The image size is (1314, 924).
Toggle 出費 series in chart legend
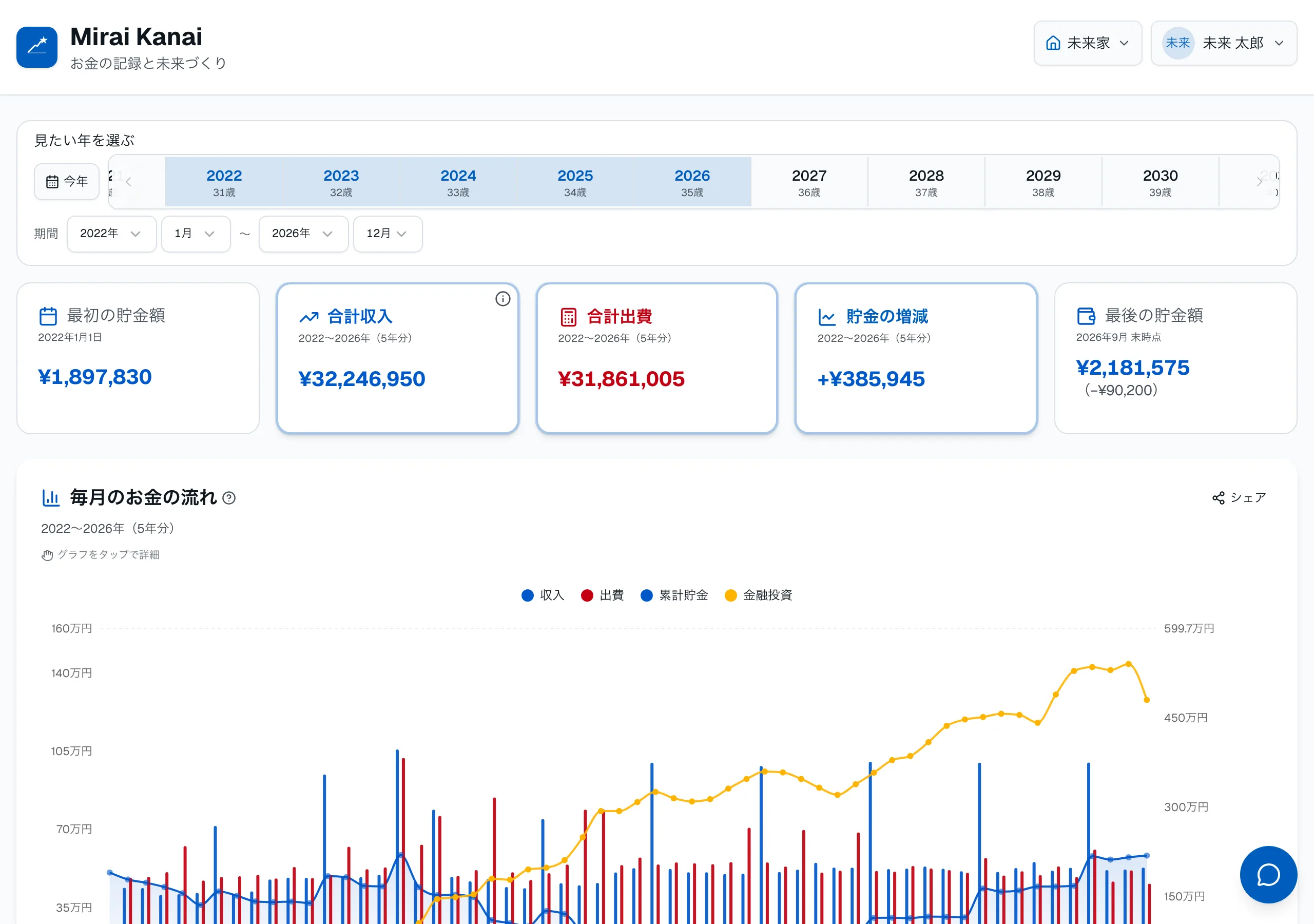pyautogui.click(x=602, y=595)
